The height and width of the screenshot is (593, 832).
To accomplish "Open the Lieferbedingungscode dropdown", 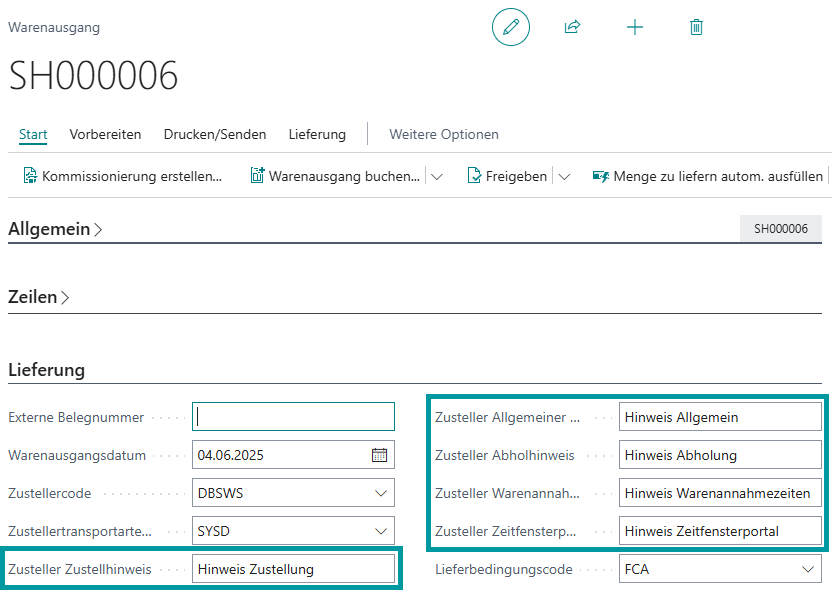I will coord(808,569).
